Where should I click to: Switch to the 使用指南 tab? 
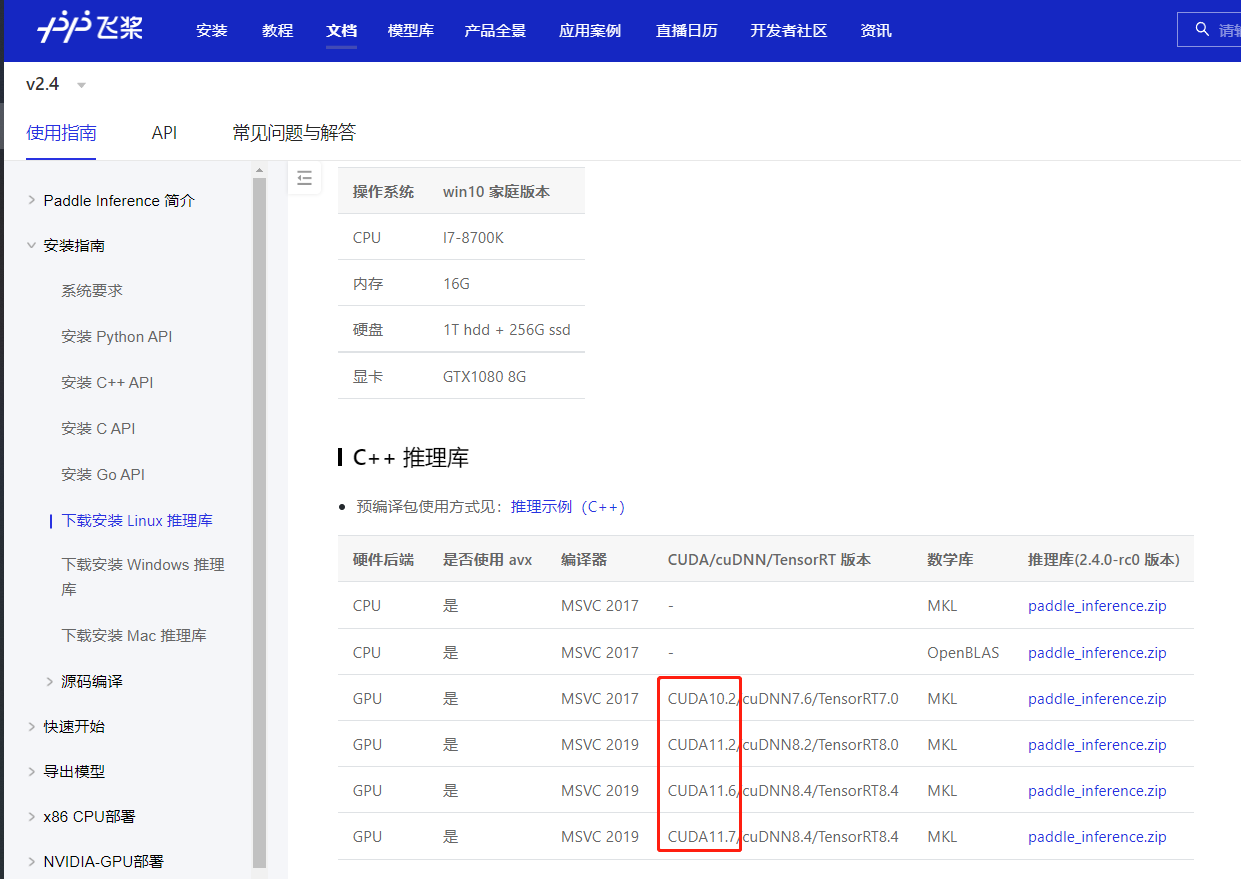[61, 132]
